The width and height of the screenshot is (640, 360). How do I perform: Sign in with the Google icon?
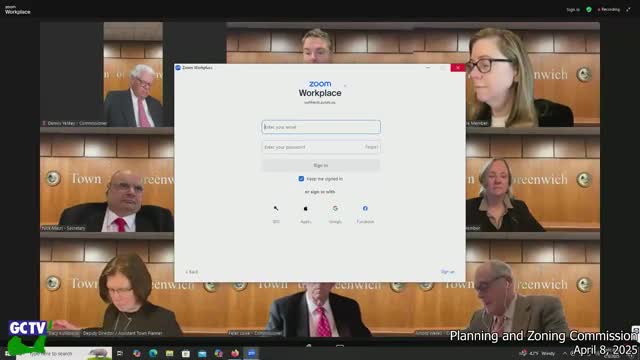click(x=335, y=209)
